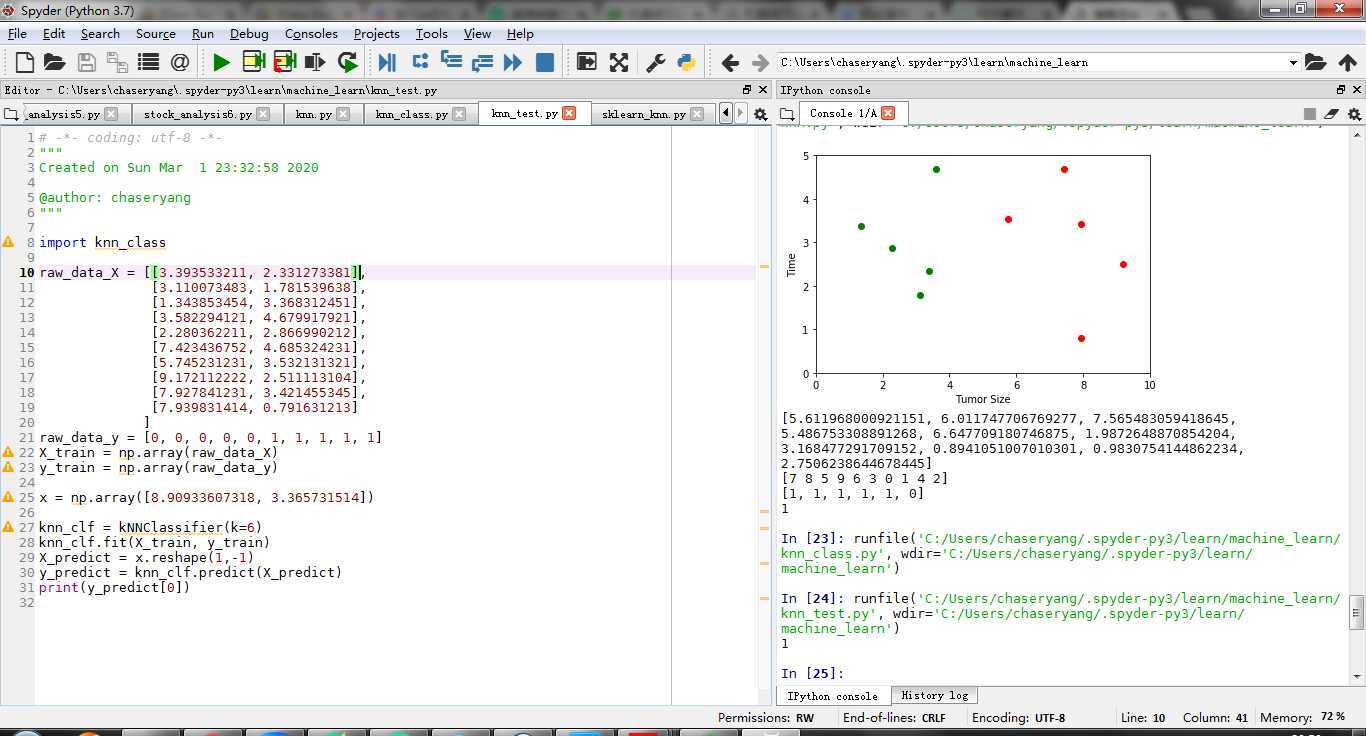Viewport: 1366px width, 736px height.
Task: Stop debugging with the blue square icon
Action: (x=545, y=62)
